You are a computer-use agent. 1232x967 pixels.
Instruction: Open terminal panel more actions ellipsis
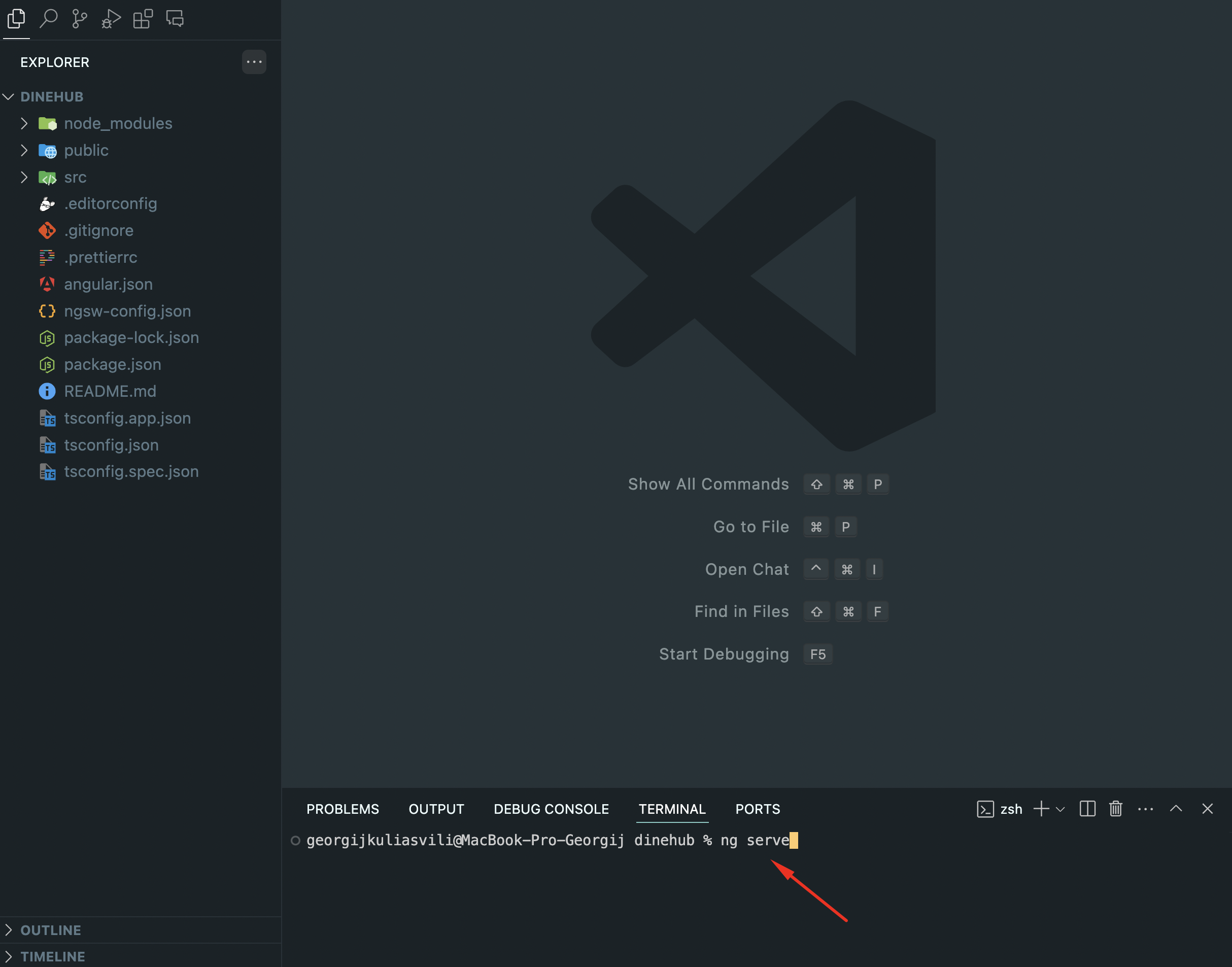(1146, 809)
